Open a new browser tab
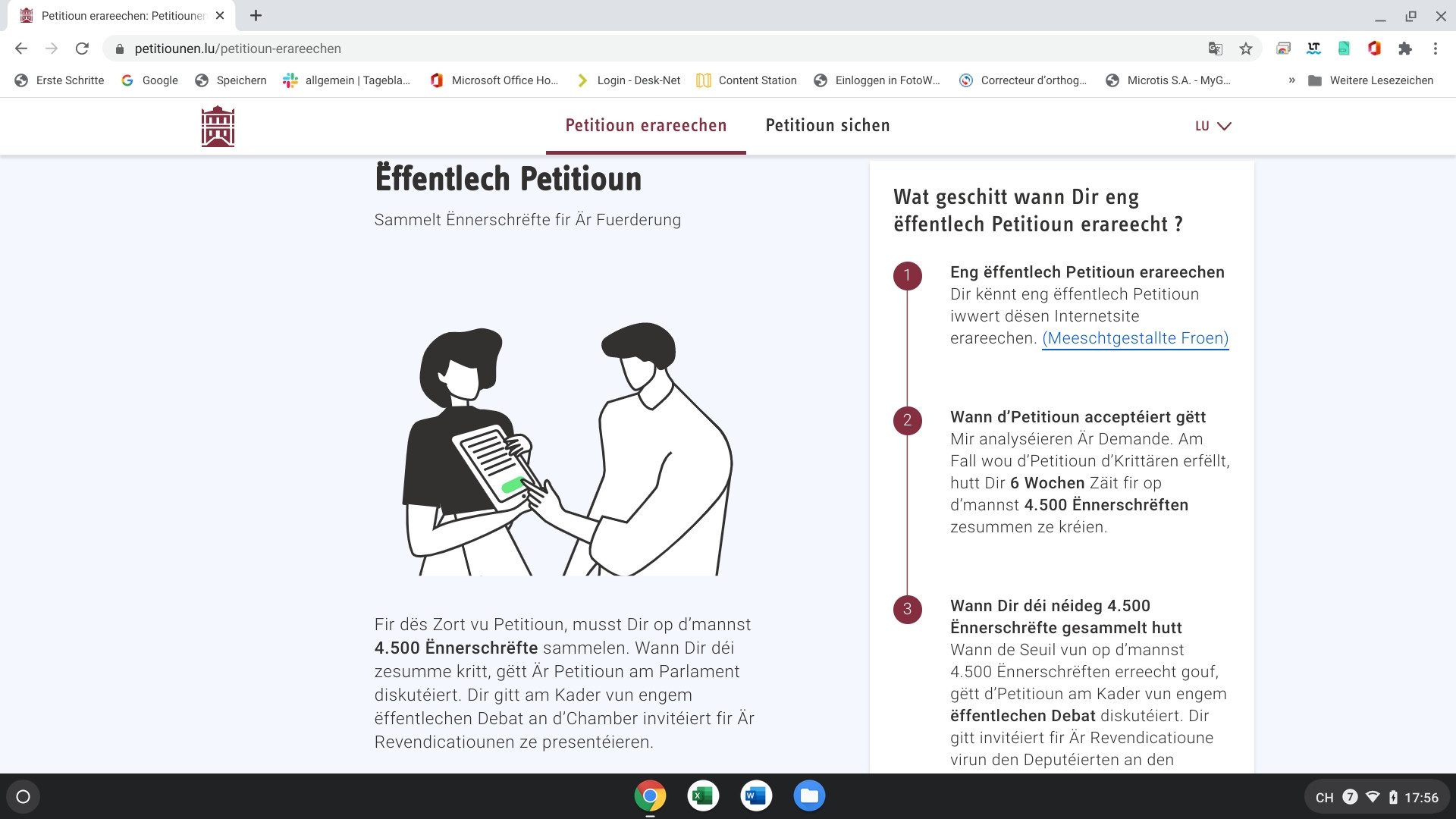The width and height of the screenshot is (1456, 819). tap(256, 15)
